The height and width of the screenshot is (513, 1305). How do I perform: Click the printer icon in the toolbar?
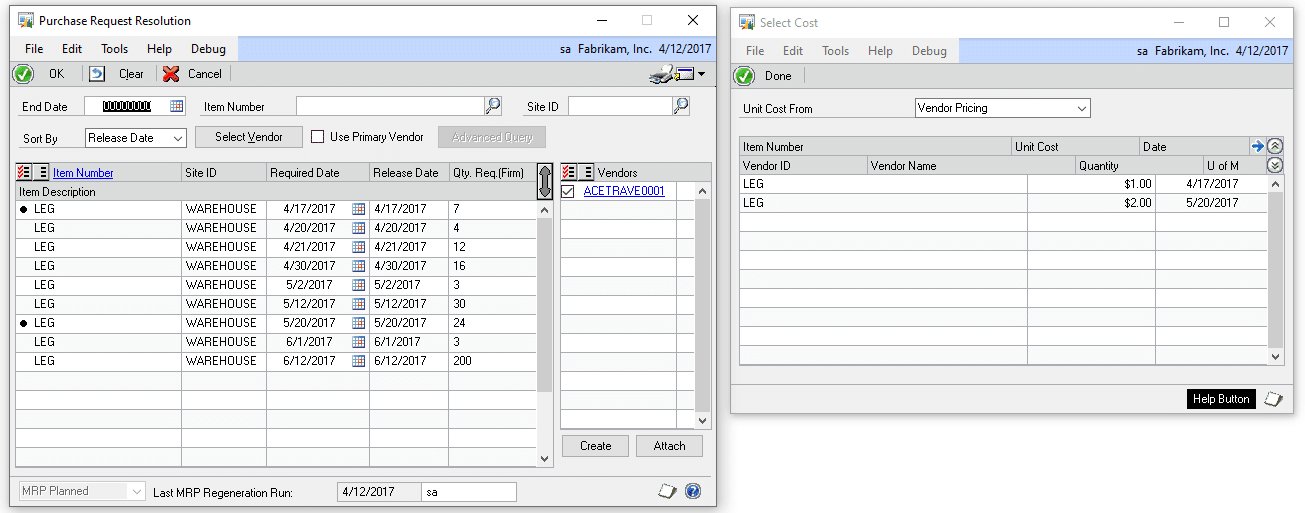click(662, 74)
